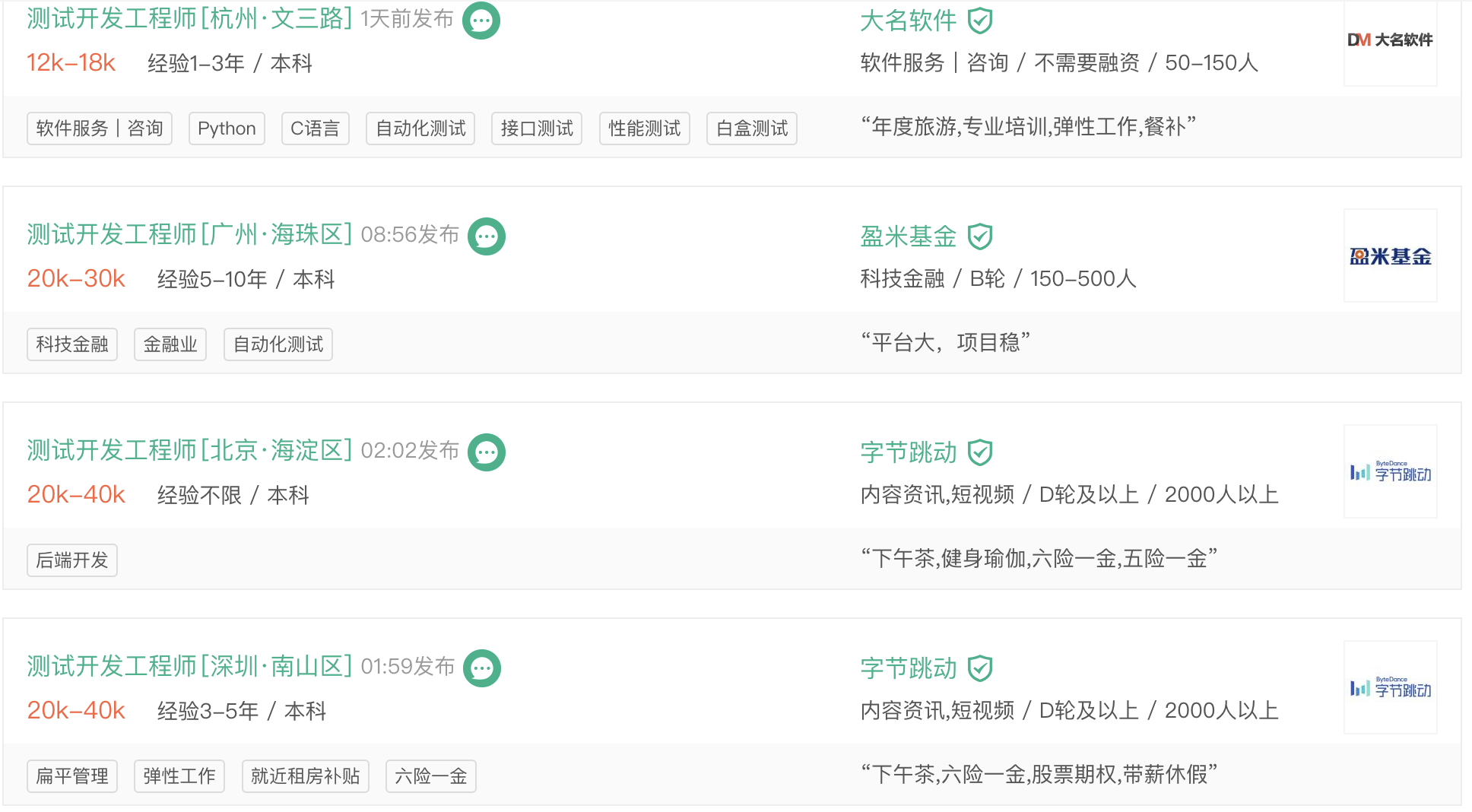Open 测试开发工程师 Beijing 海淀区 job
Screen dimensions: 1472x812
(x=189, y=451)
